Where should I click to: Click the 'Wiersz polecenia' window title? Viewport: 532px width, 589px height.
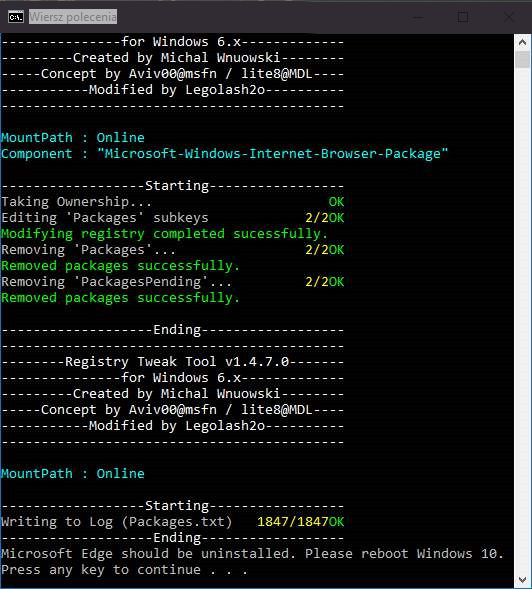point(73,17)
